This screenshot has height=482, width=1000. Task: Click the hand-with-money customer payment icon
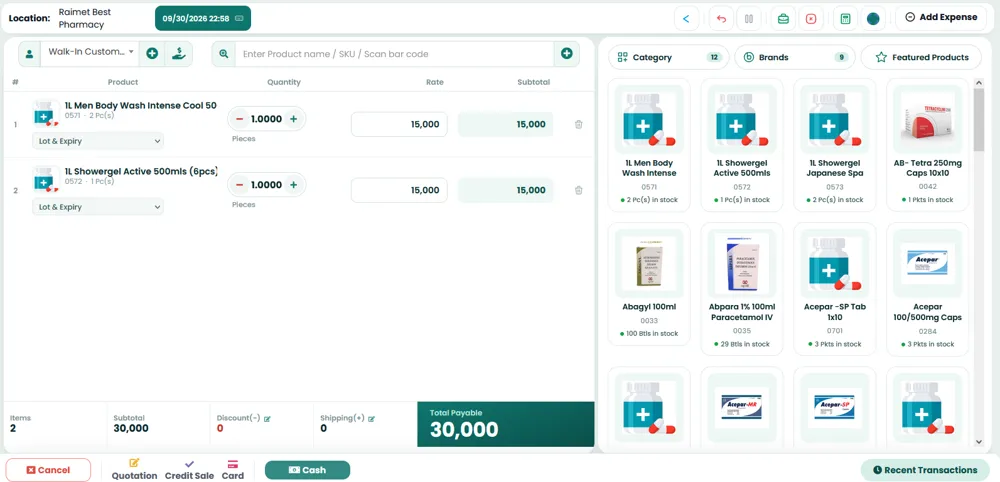tap(179, 54)
